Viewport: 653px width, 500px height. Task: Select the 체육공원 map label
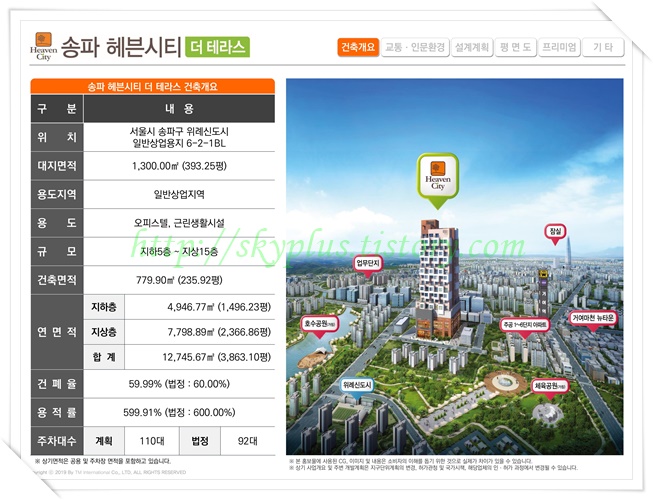coord(550,388)
